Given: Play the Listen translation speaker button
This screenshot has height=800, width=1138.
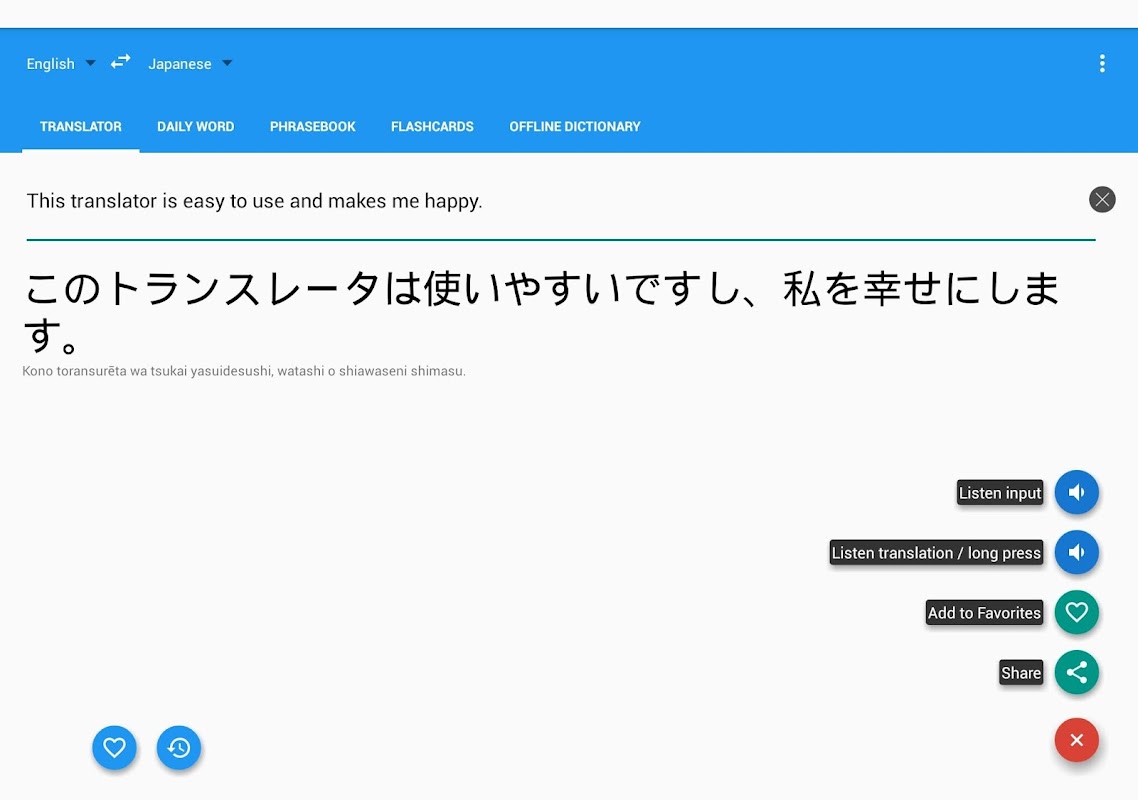Looking at the screenshot, I should [x=1076, y=552].
